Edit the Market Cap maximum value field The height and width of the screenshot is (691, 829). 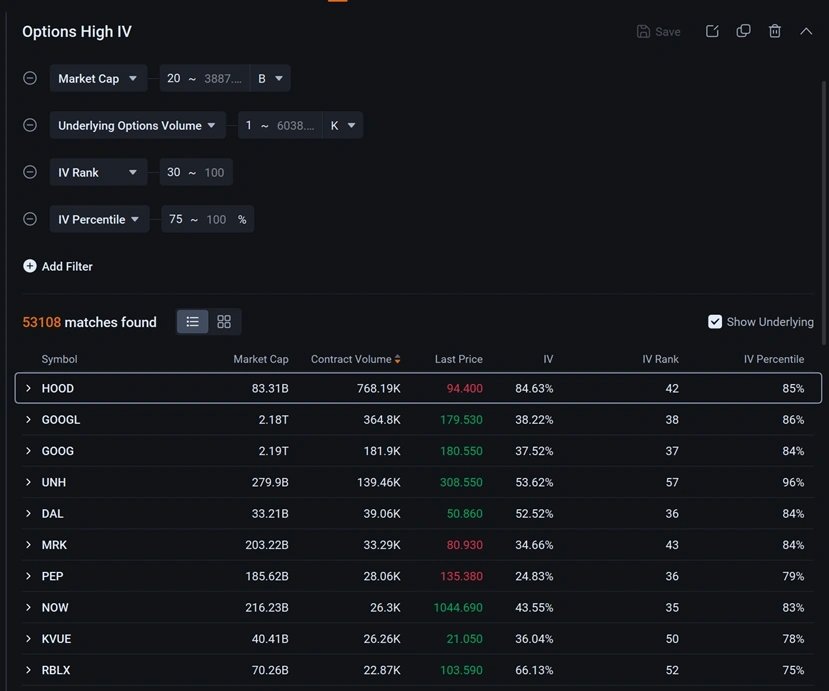(x=223, y=78)
